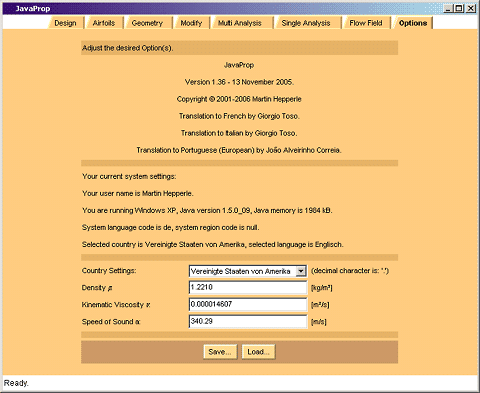
Task: Click the 'Country Settings:' label
Action: (109, 271)
